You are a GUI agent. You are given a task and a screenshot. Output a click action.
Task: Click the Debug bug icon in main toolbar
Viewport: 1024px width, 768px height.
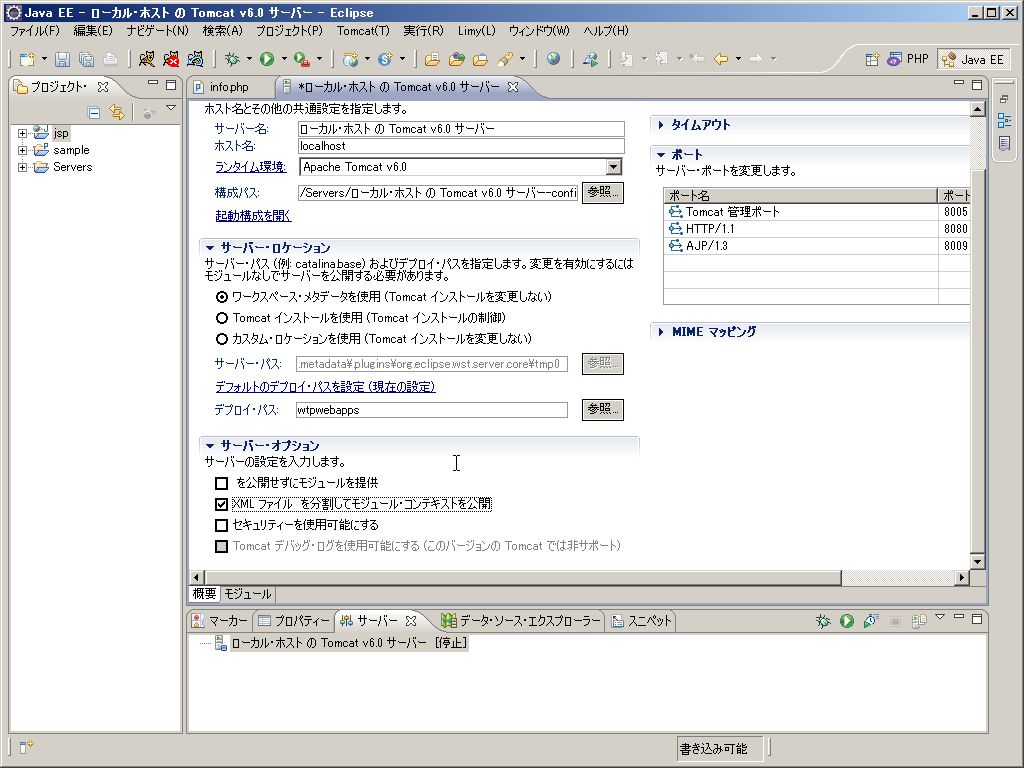click(232, 59)
